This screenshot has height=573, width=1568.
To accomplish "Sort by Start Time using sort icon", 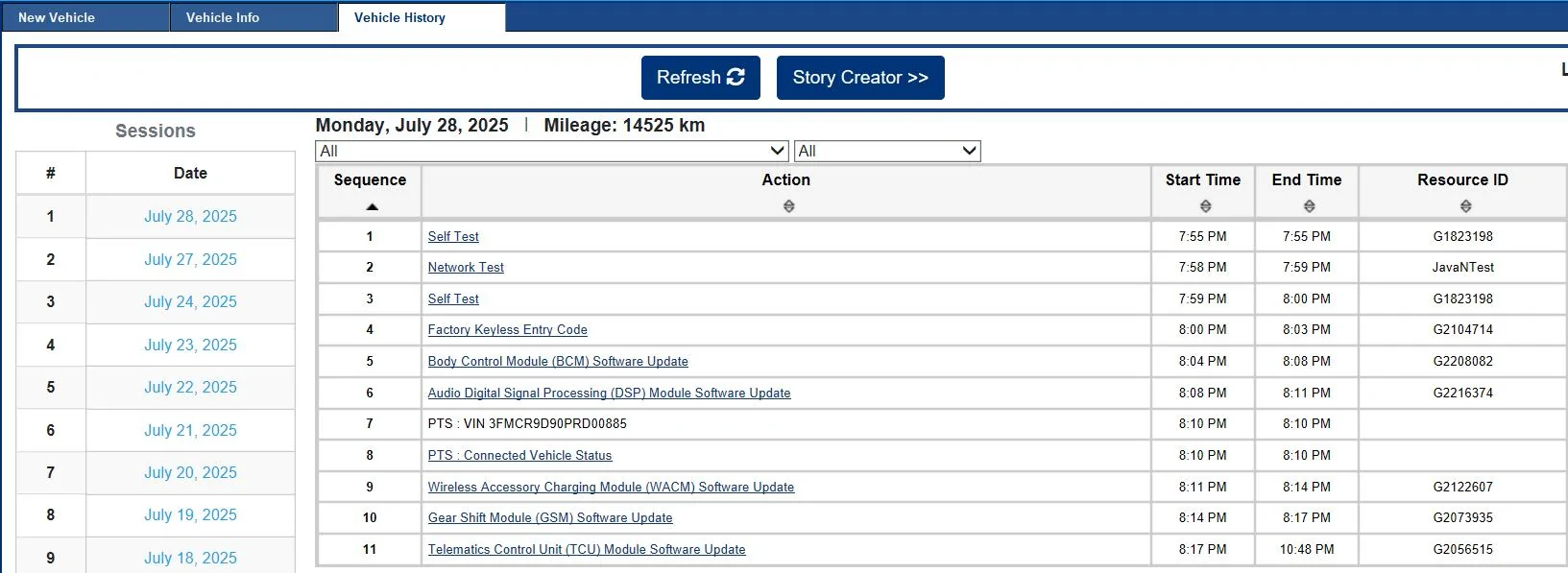I will (x=1205, y=206).
